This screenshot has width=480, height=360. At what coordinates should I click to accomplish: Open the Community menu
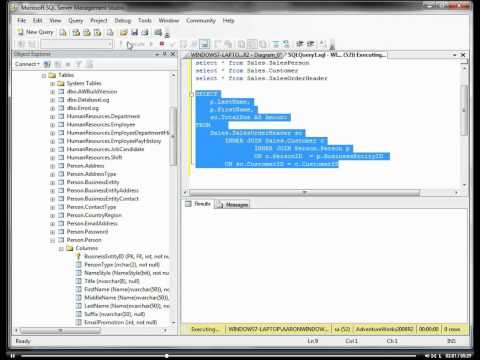(201, 20)
